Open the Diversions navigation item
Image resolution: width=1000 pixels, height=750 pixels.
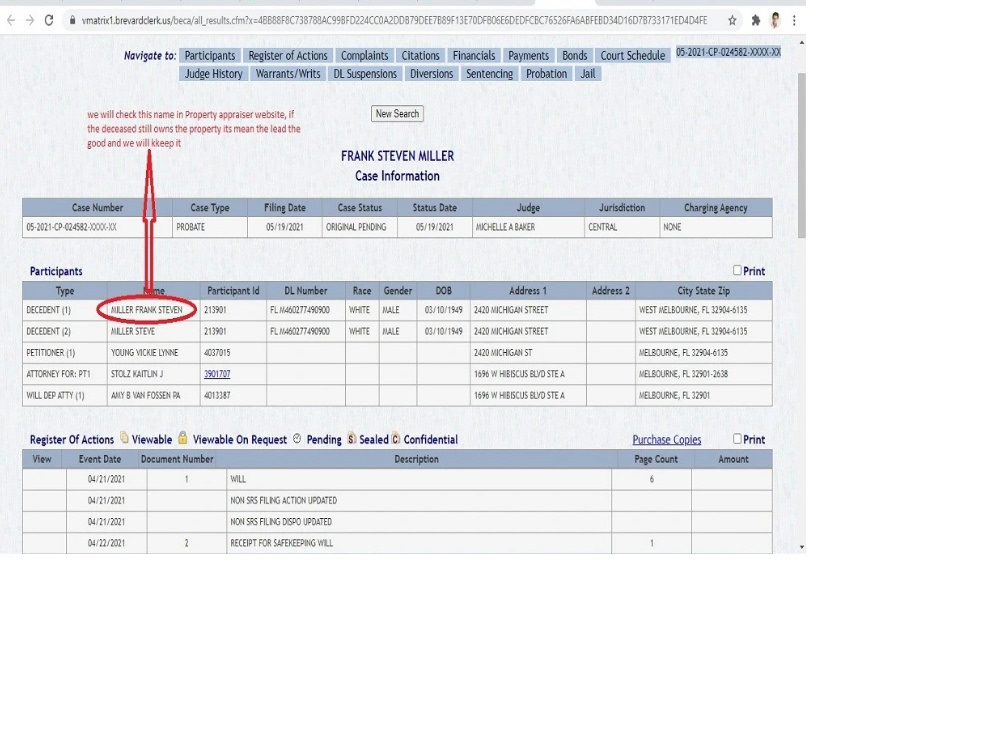click(x=431, y=74)
